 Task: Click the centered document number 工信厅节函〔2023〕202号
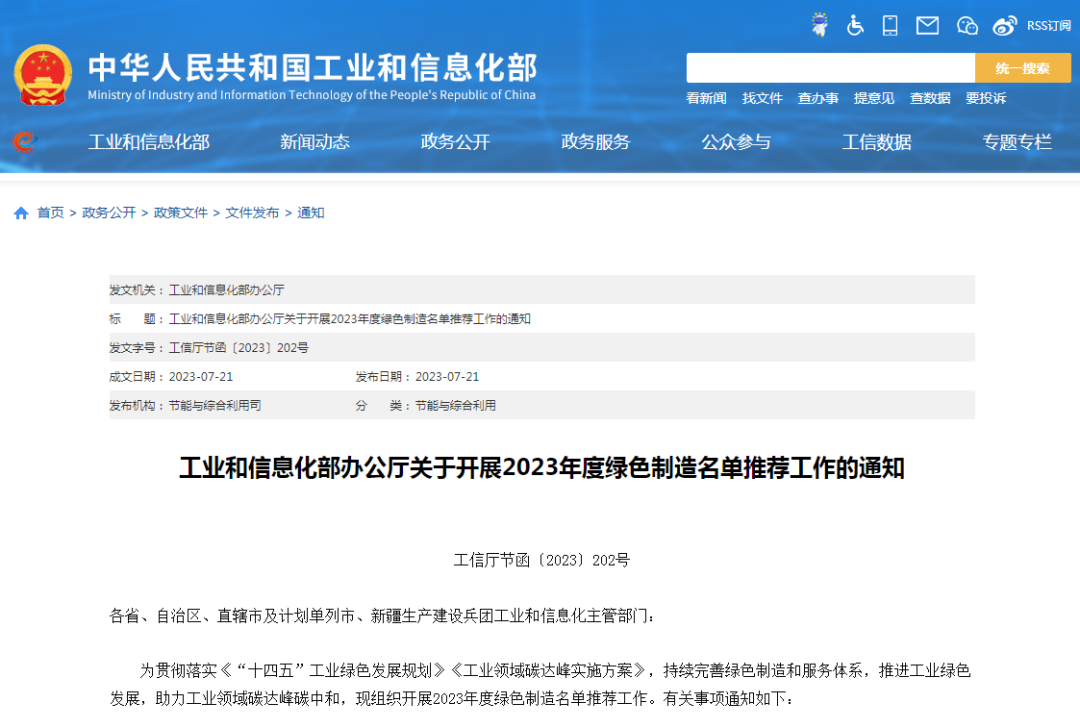(x=542, y=560)
